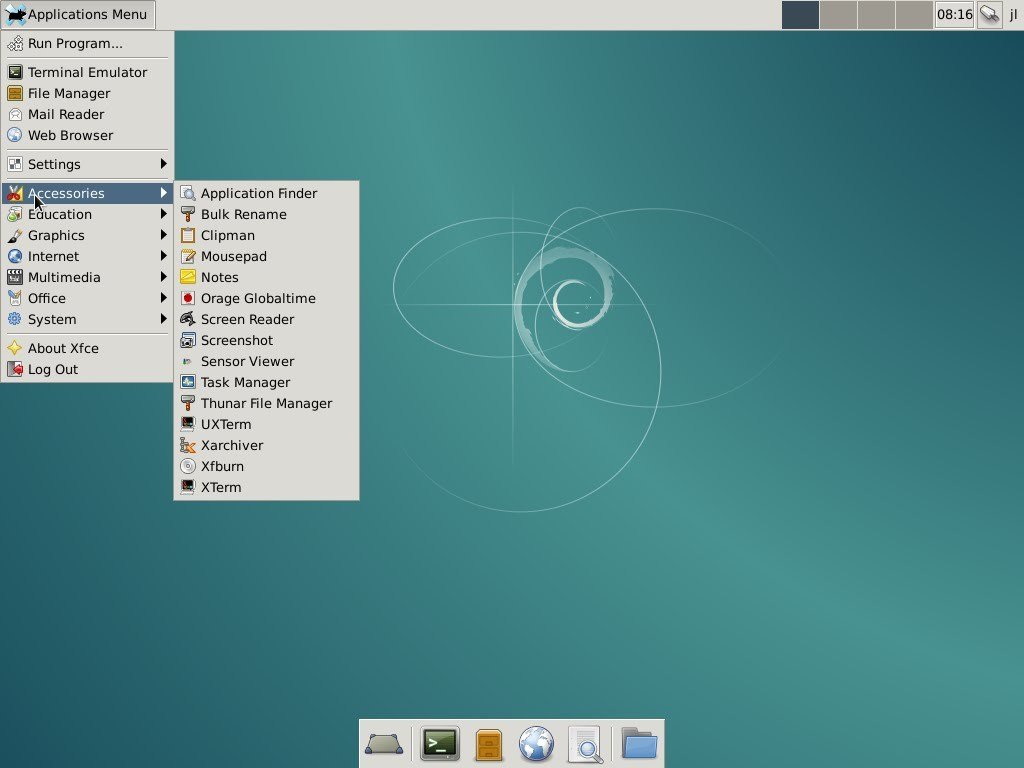Click the System gear category icon
Viewport: 1024px width, 768px height.
click(x=14, y=319)
